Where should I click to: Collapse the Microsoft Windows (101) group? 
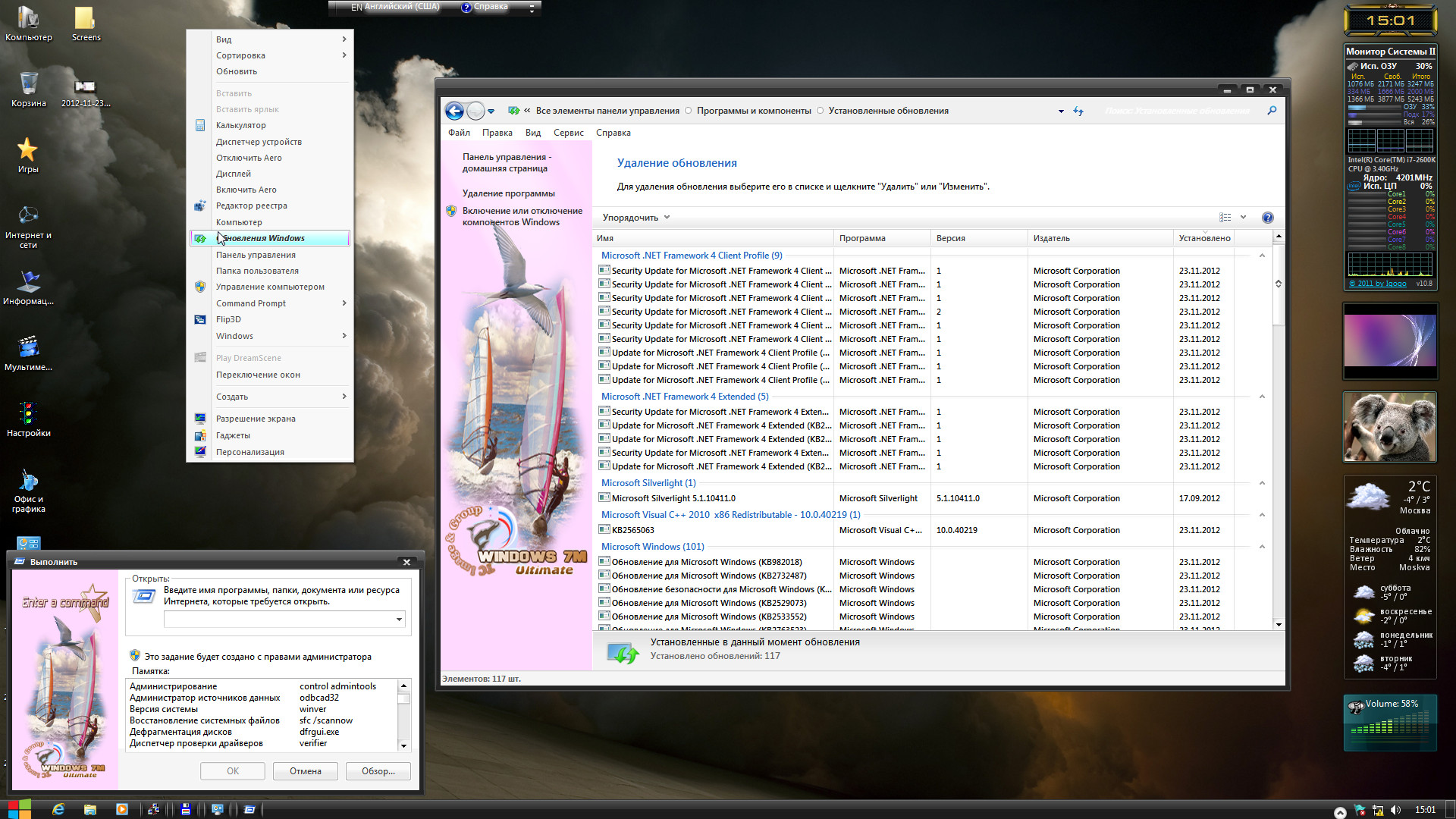tap(1262, 547)
